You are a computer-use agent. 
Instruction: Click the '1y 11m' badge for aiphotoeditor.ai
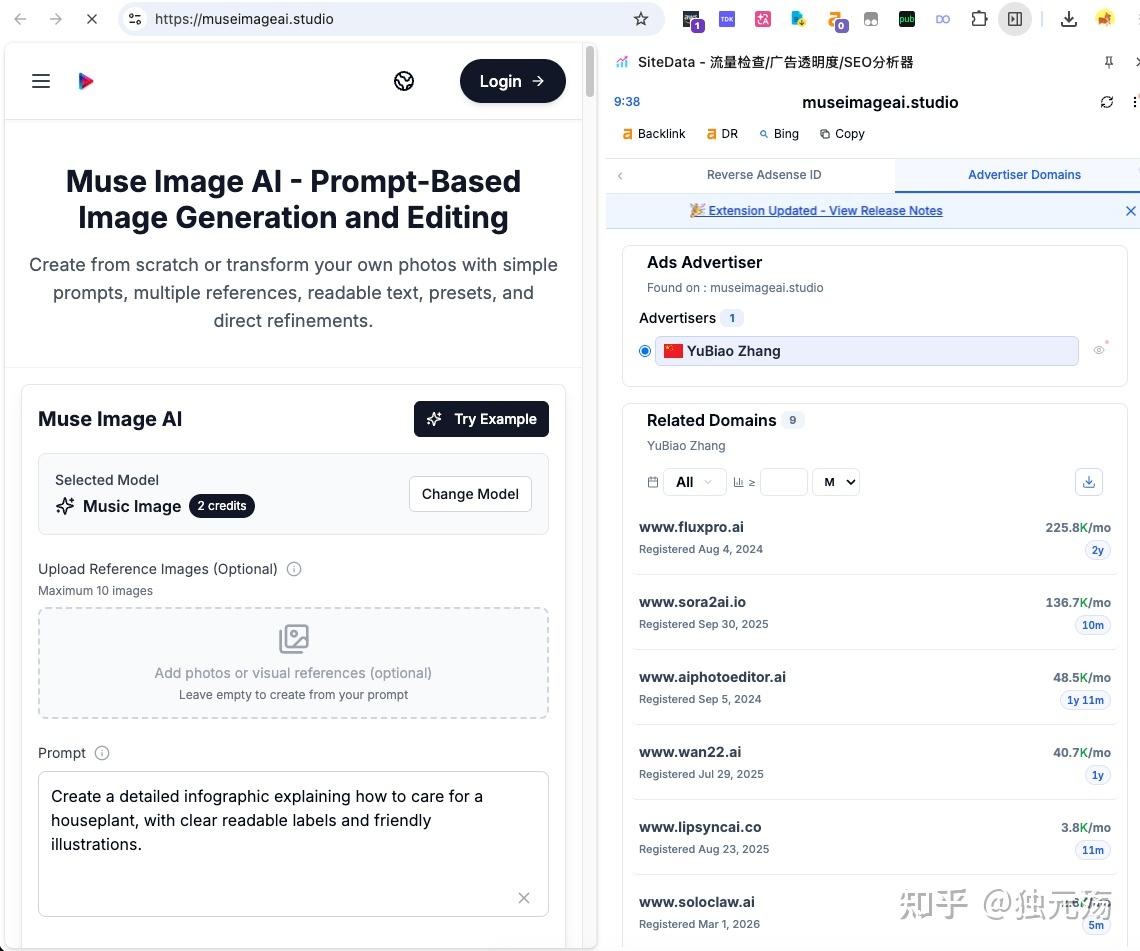tap(1085, 700)
